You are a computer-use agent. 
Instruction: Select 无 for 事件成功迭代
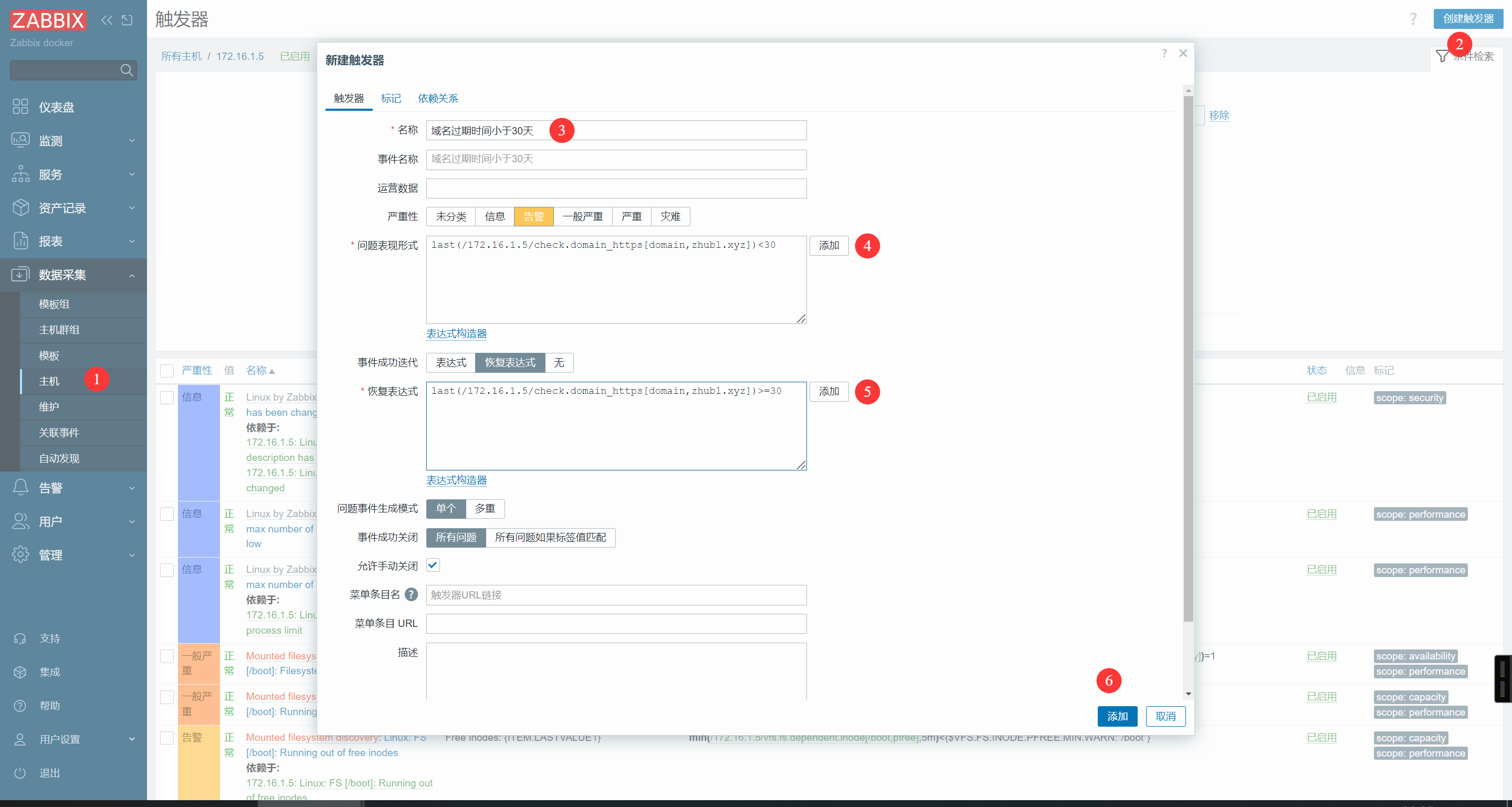[x=559, y=363]
